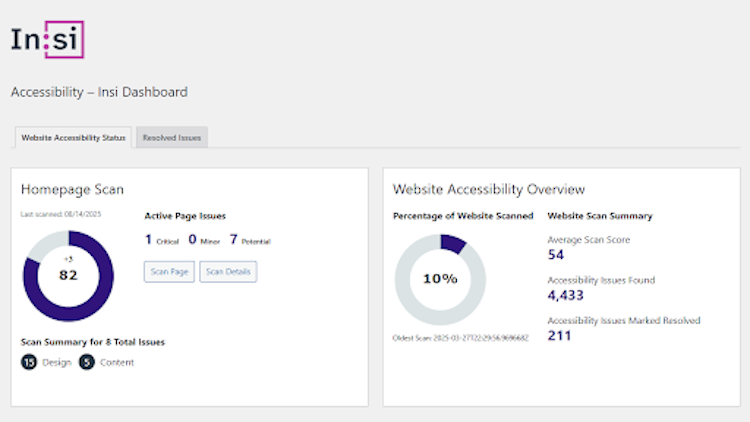Click the website scanned percentage donut
The height and width of the screenshot is (422, 750).
click(440, 279)
